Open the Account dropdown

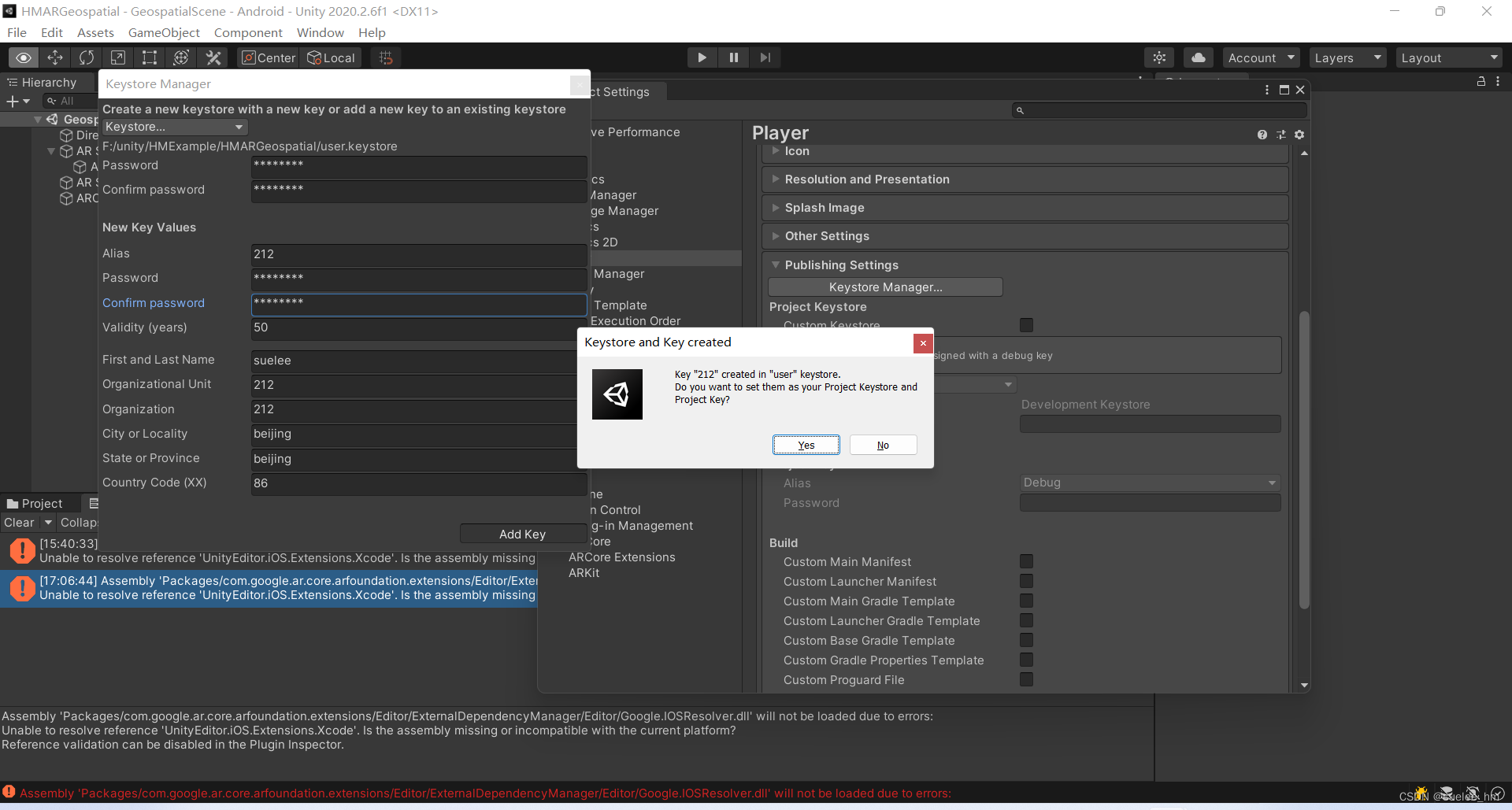1261,57
